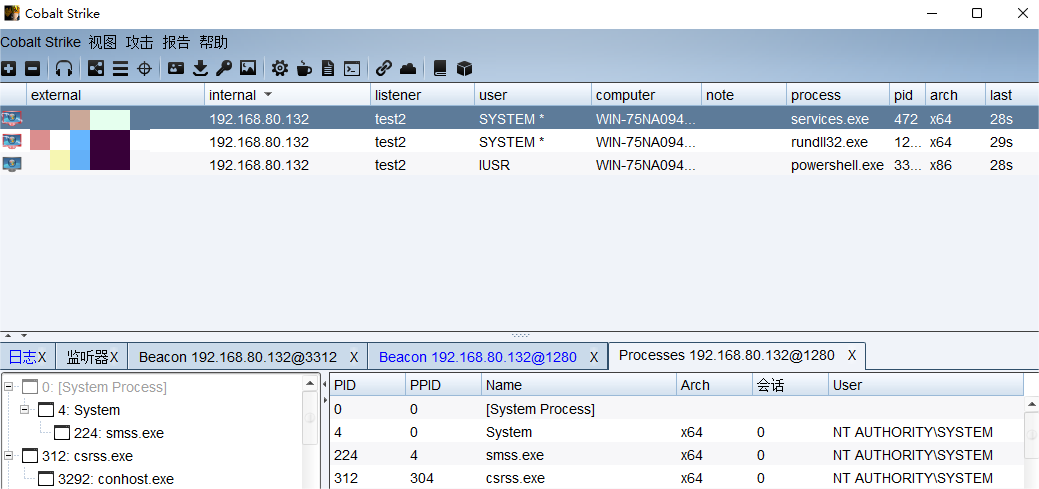This screenshot has height=489, width=1039.
Task: Click the connect to team server plus icon
Action: 9,68
